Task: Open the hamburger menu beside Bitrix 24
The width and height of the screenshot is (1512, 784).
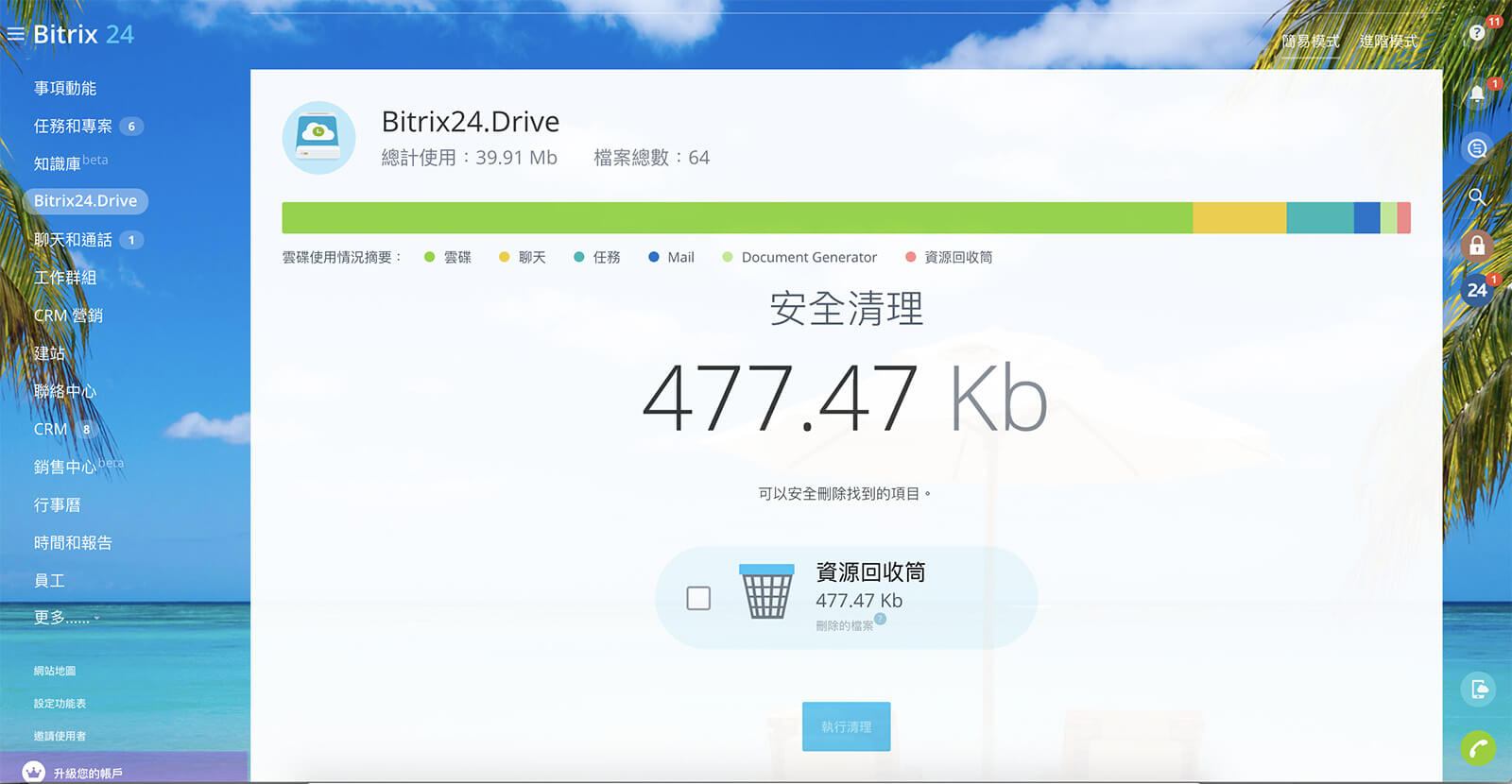Action: coord(15,35)
